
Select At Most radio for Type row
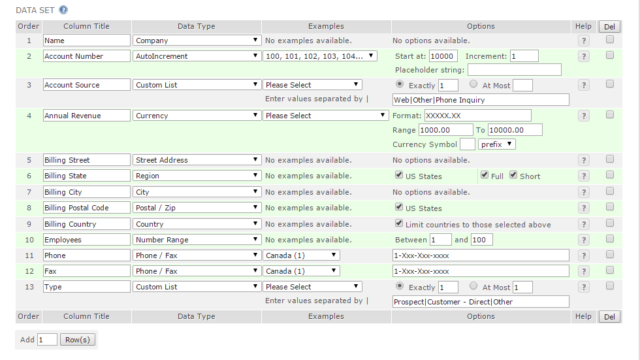pos(473,286)
